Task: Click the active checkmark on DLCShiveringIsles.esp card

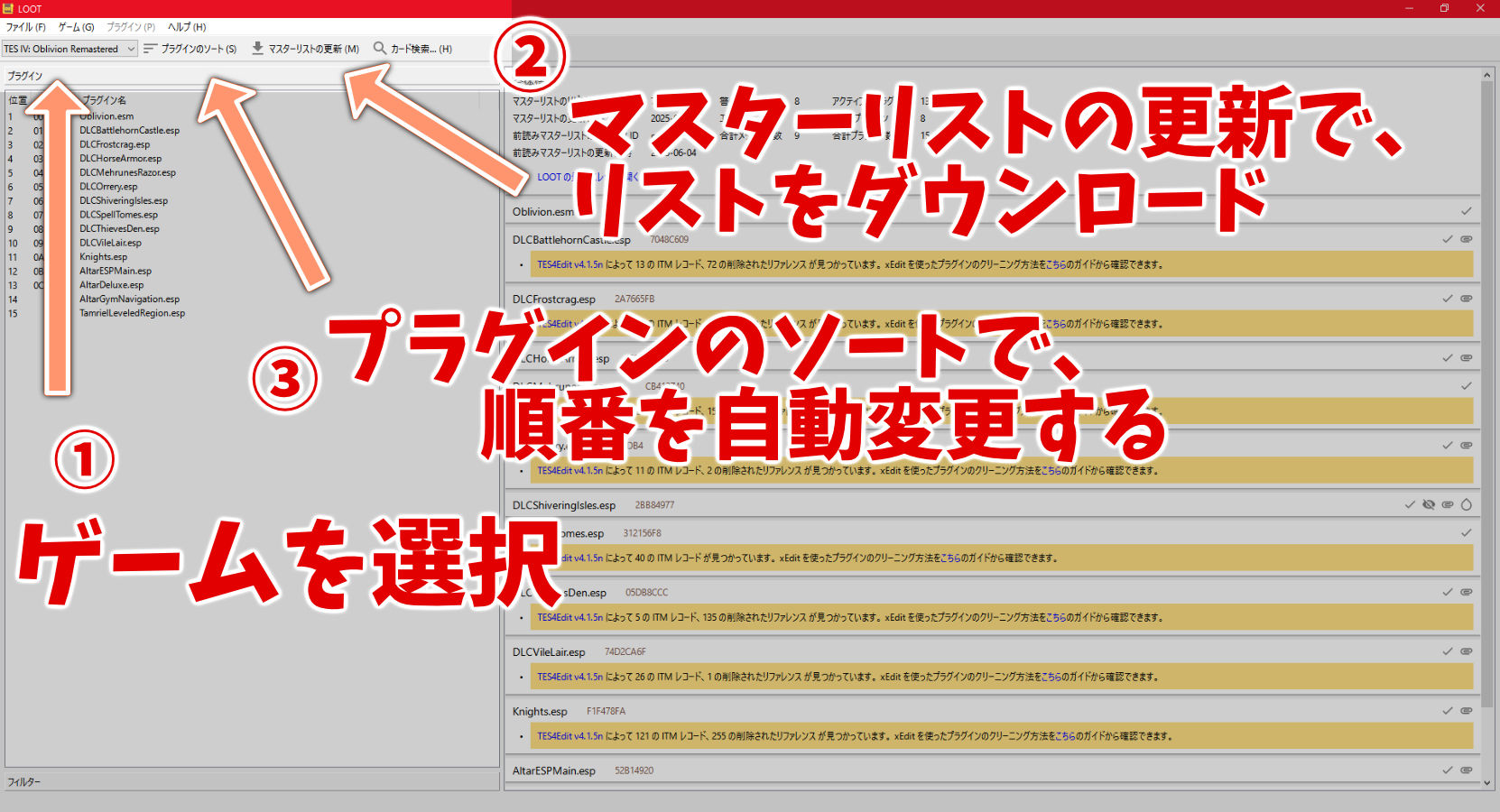Action: (1410, 504)
